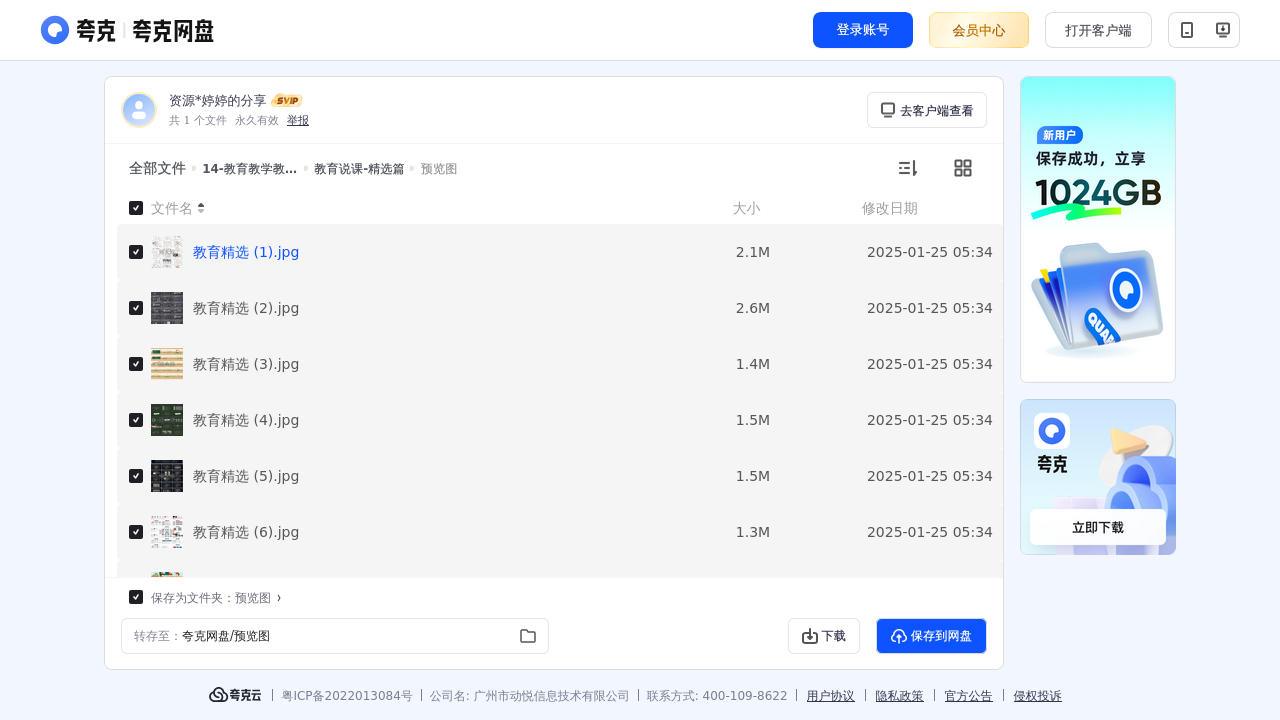Click size value 1.3M
The width and height of the screenshot is (1280, 720).
point(753,532)
